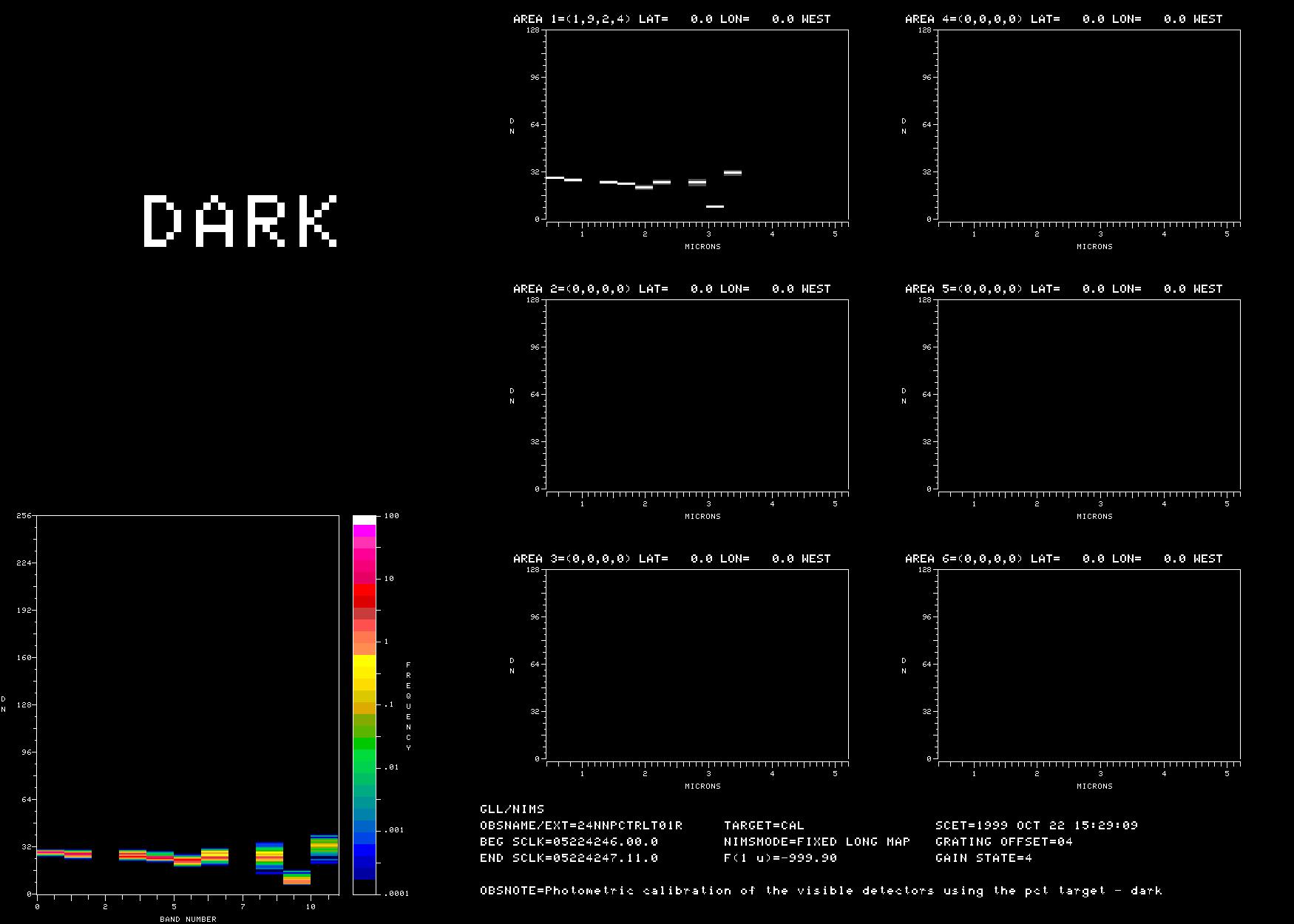
Task: Click the GAIN STATE=4 label
Action: click(x=983, y=858)
